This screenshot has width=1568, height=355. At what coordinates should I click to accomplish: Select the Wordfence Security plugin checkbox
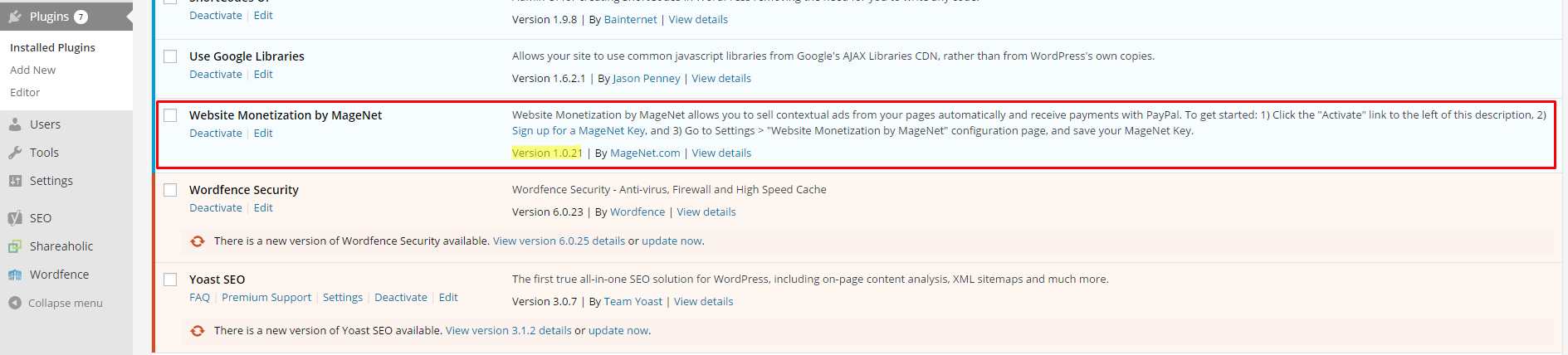[x=170, y=190]
